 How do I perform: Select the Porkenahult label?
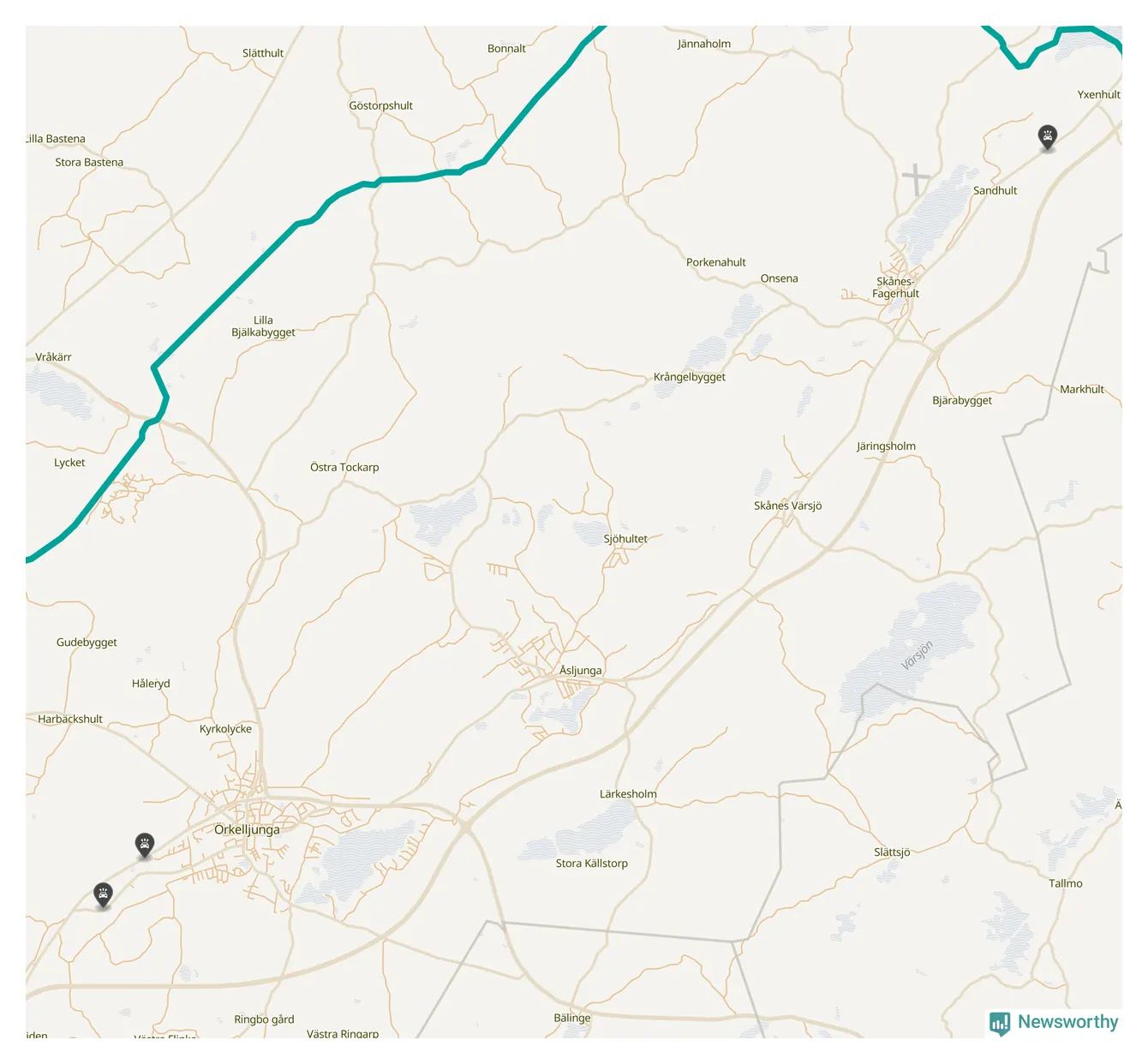pos(715,262)
